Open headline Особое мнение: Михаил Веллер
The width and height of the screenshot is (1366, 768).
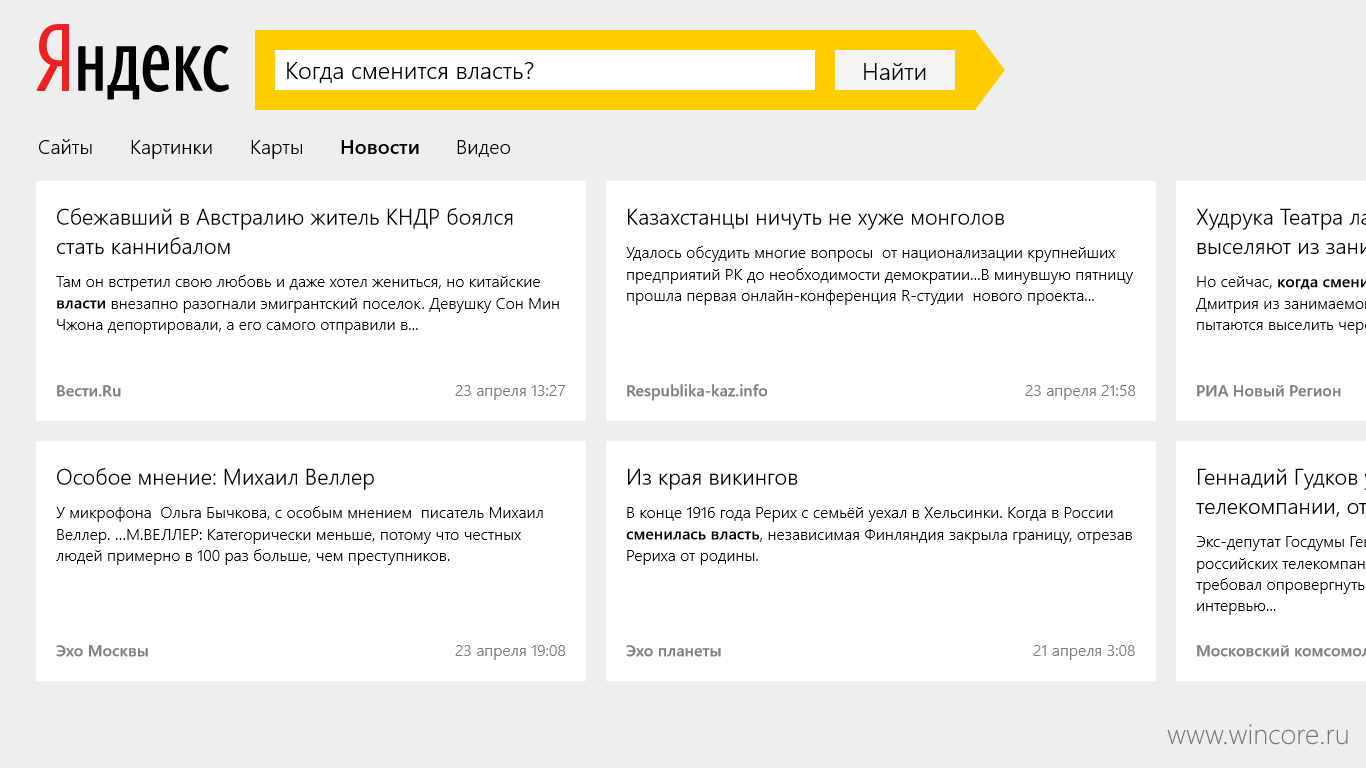point(215,478)
